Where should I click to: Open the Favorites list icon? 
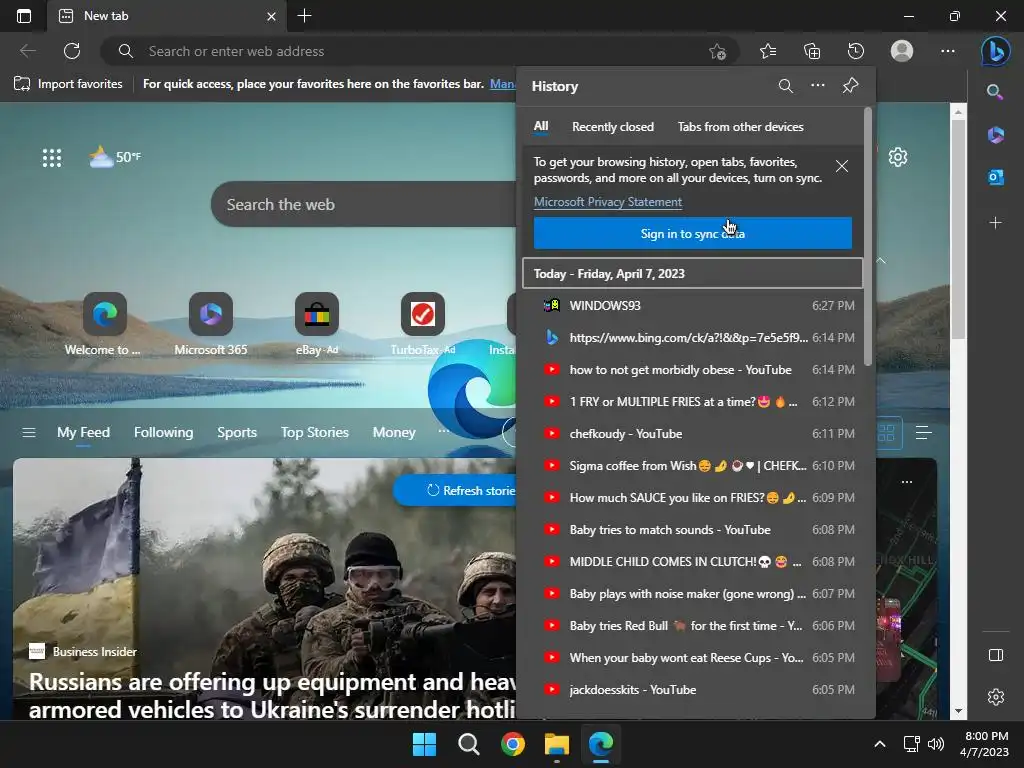coord(768,51)
